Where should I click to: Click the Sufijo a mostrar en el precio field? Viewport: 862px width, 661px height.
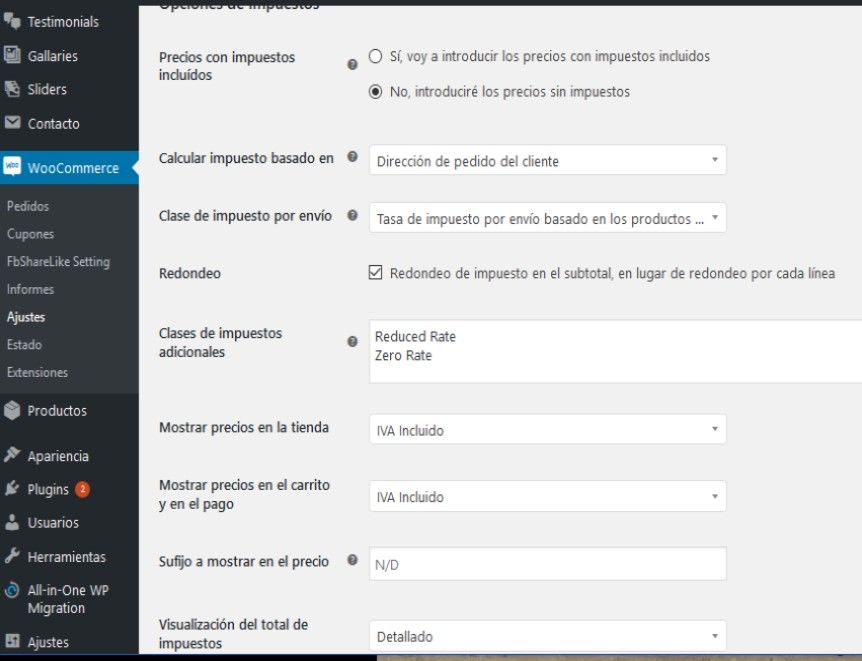tap(548, 564)
